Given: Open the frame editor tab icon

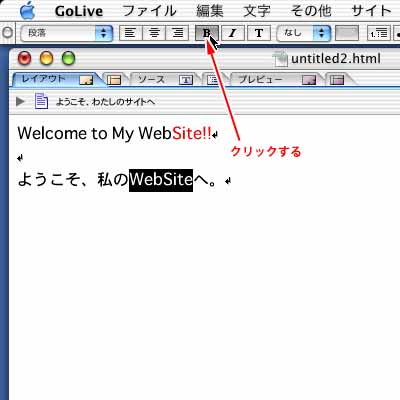Looking at the screenshot, I should pyautogui.click(x=114, y=80).
